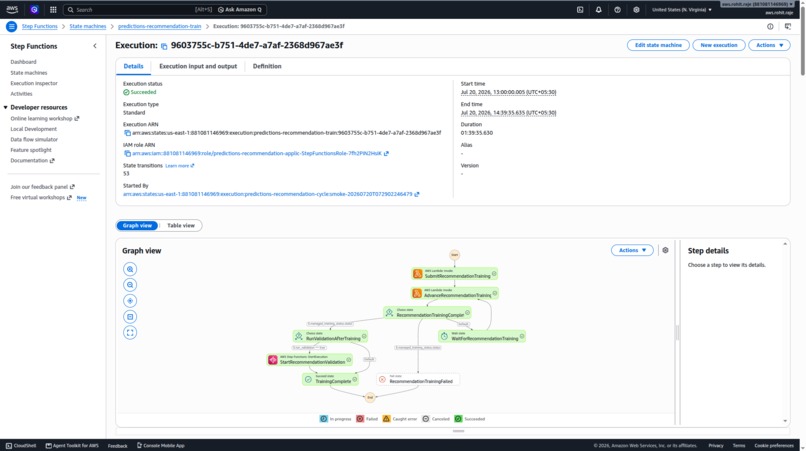
Task: Open CloudShell from the top navigation bar
Action: (580, 9)
